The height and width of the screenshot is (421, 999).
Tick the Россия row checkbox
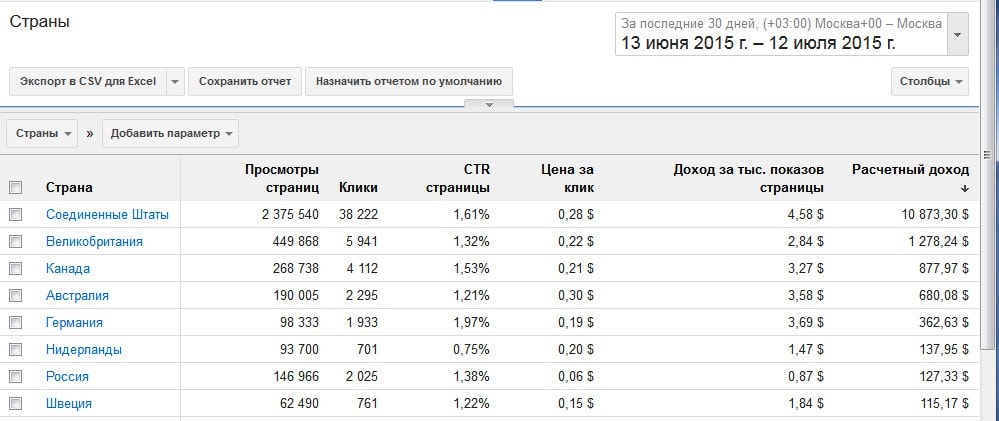[x=15, y=377]
